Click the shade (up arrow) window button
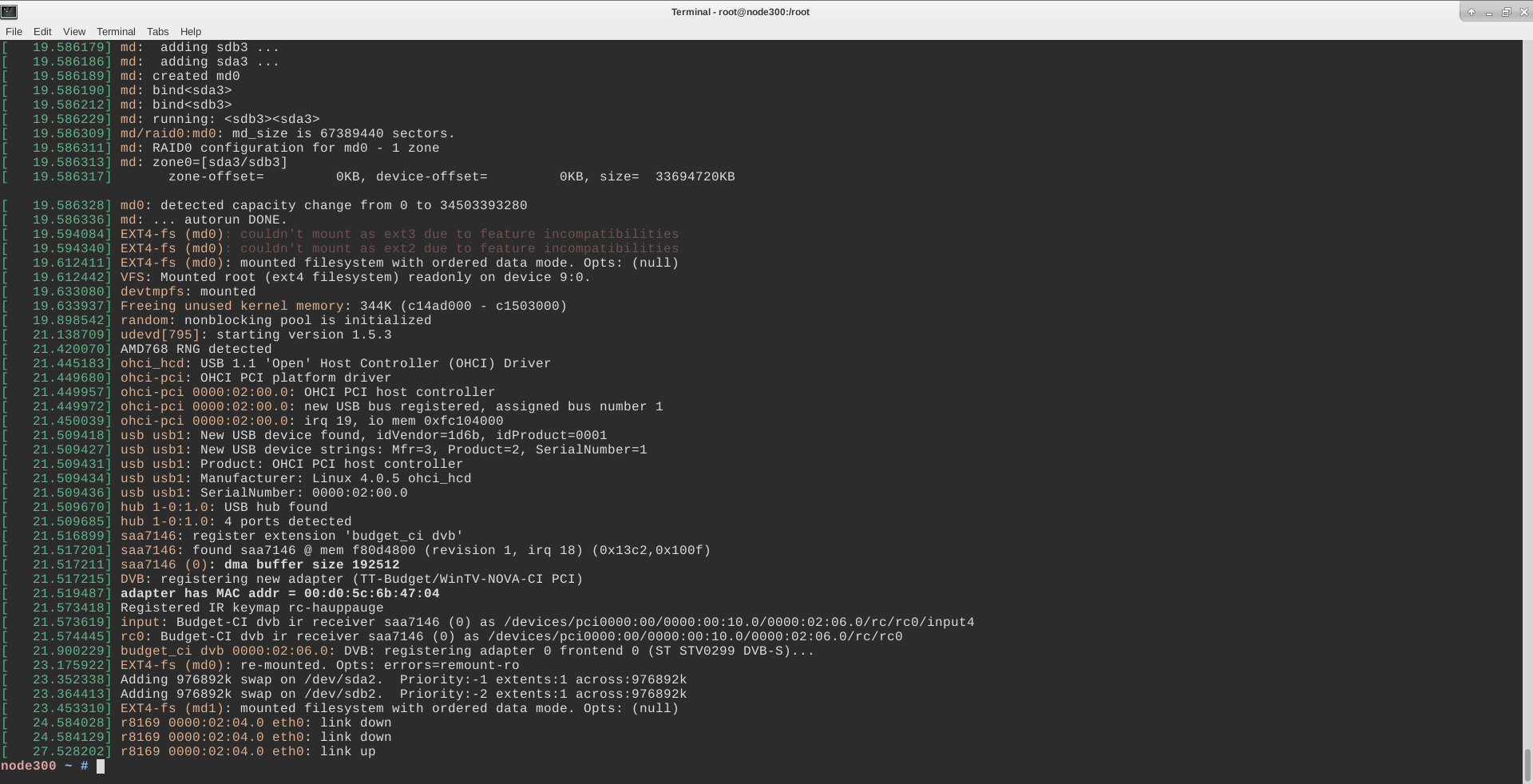1533x784 pixels. point(1471,12)
